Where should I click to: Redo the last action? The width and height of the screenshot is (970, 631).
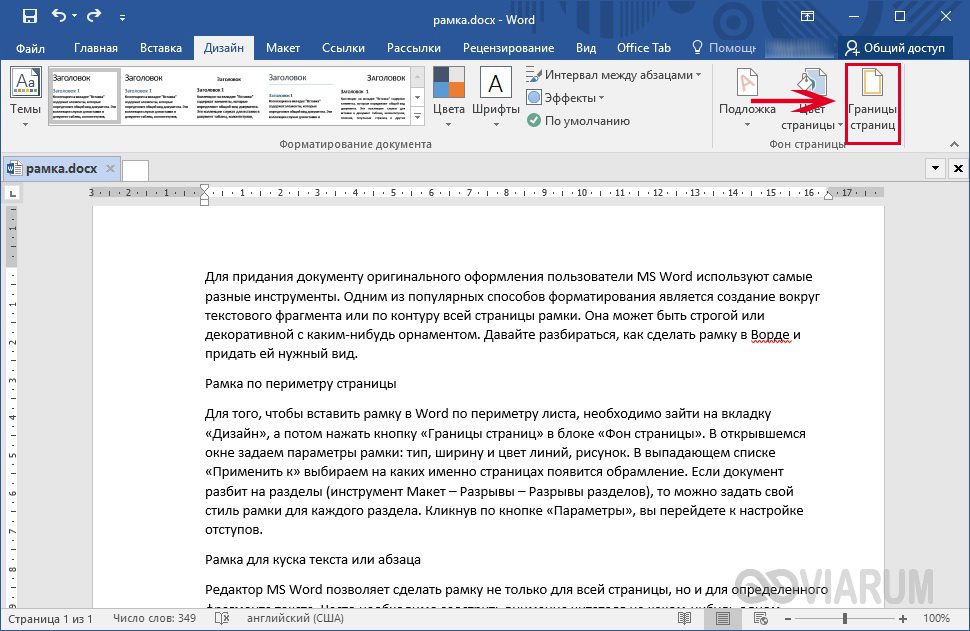pos(94,15)
